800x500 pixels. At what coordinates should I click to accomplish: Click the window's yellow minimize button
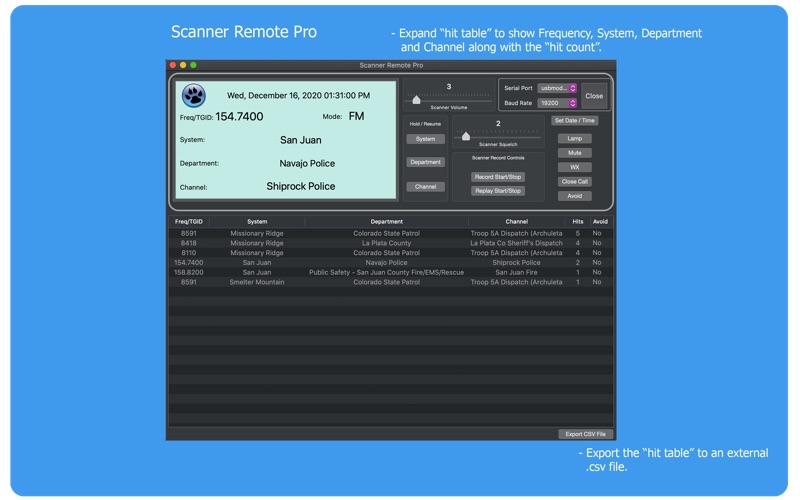(183, 65)
